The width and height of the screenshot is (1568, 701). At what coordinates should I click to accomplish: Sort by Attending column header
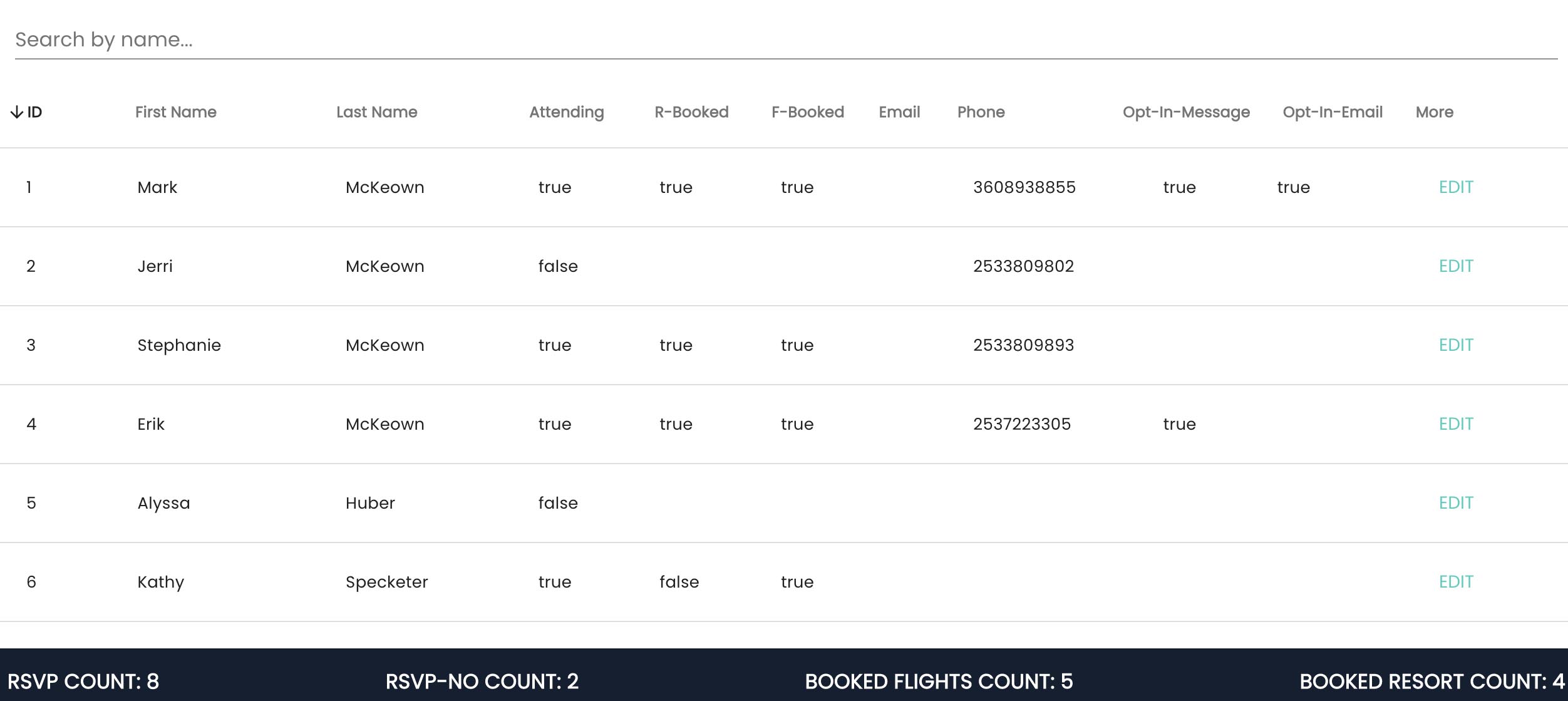coord(566,112)
